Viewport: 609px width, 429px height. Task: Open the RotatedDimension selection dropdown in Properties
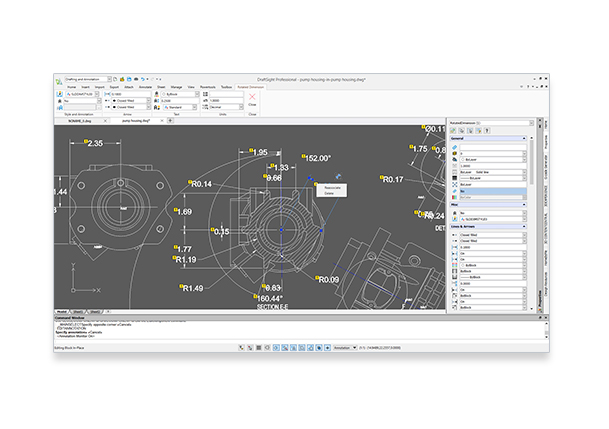click(x=531, y=123)
